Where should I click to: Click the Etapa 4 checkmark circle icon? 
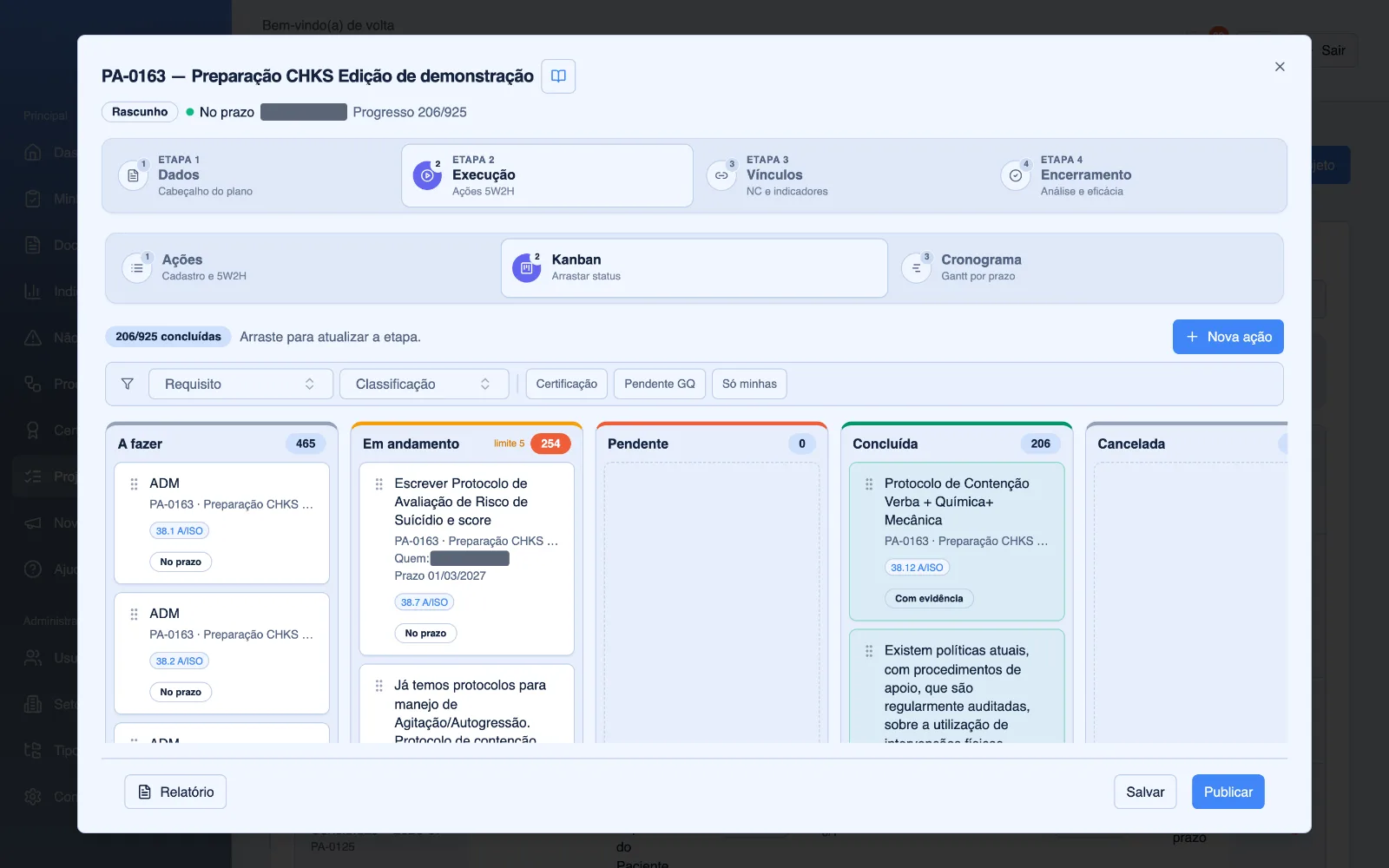point(1016,175)
